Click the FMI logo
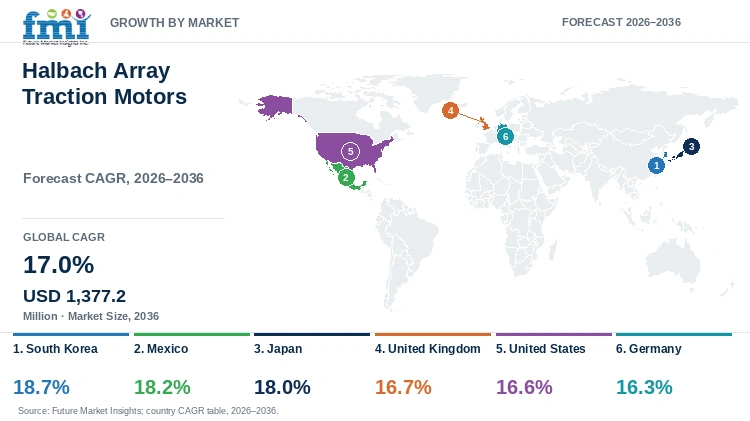Screen dimensions: 750x421 click(56, 27)
